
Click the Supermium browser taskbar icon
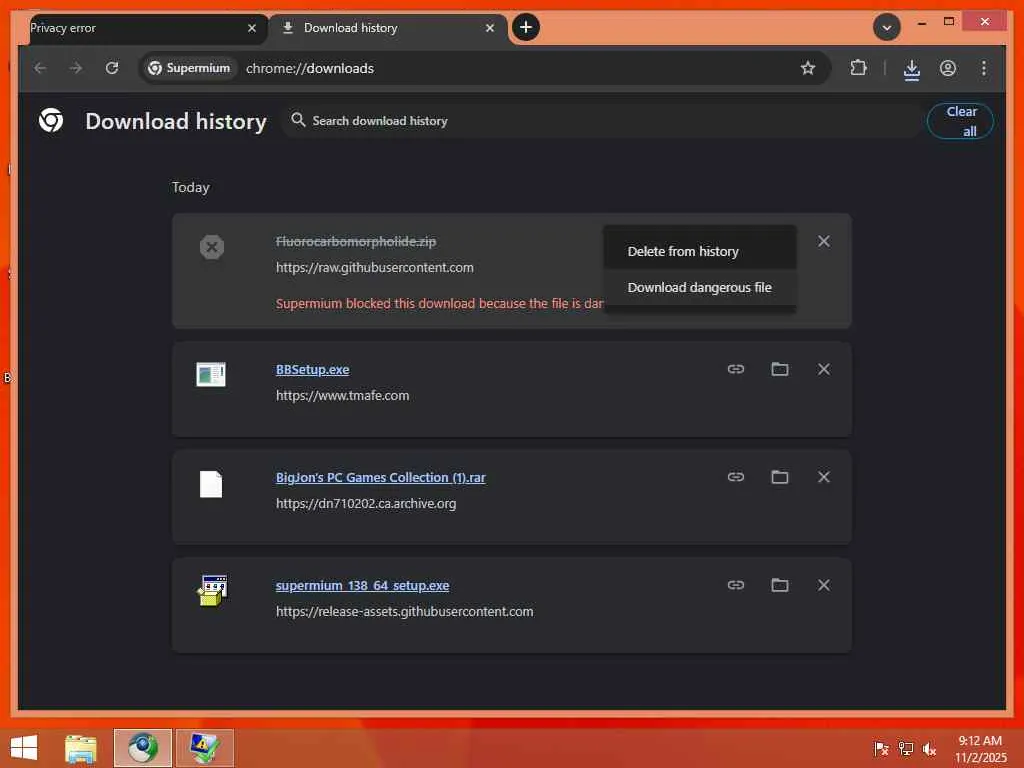(142, 748)
